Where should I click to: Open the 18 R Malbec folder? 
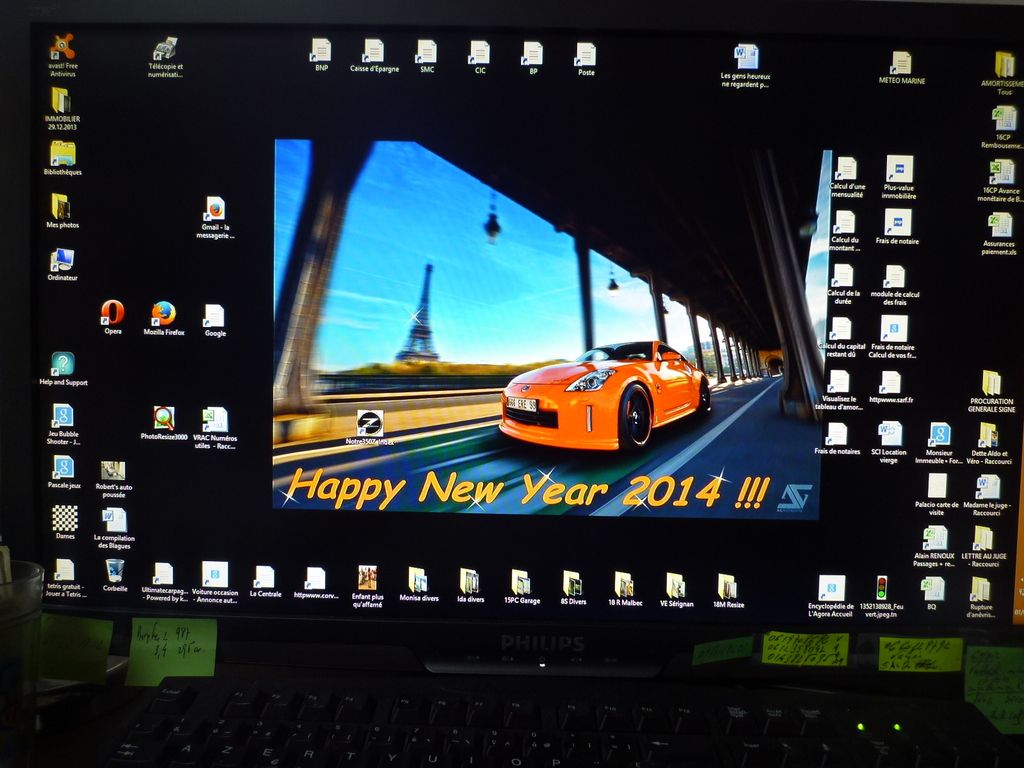click(x=624, y=583)
